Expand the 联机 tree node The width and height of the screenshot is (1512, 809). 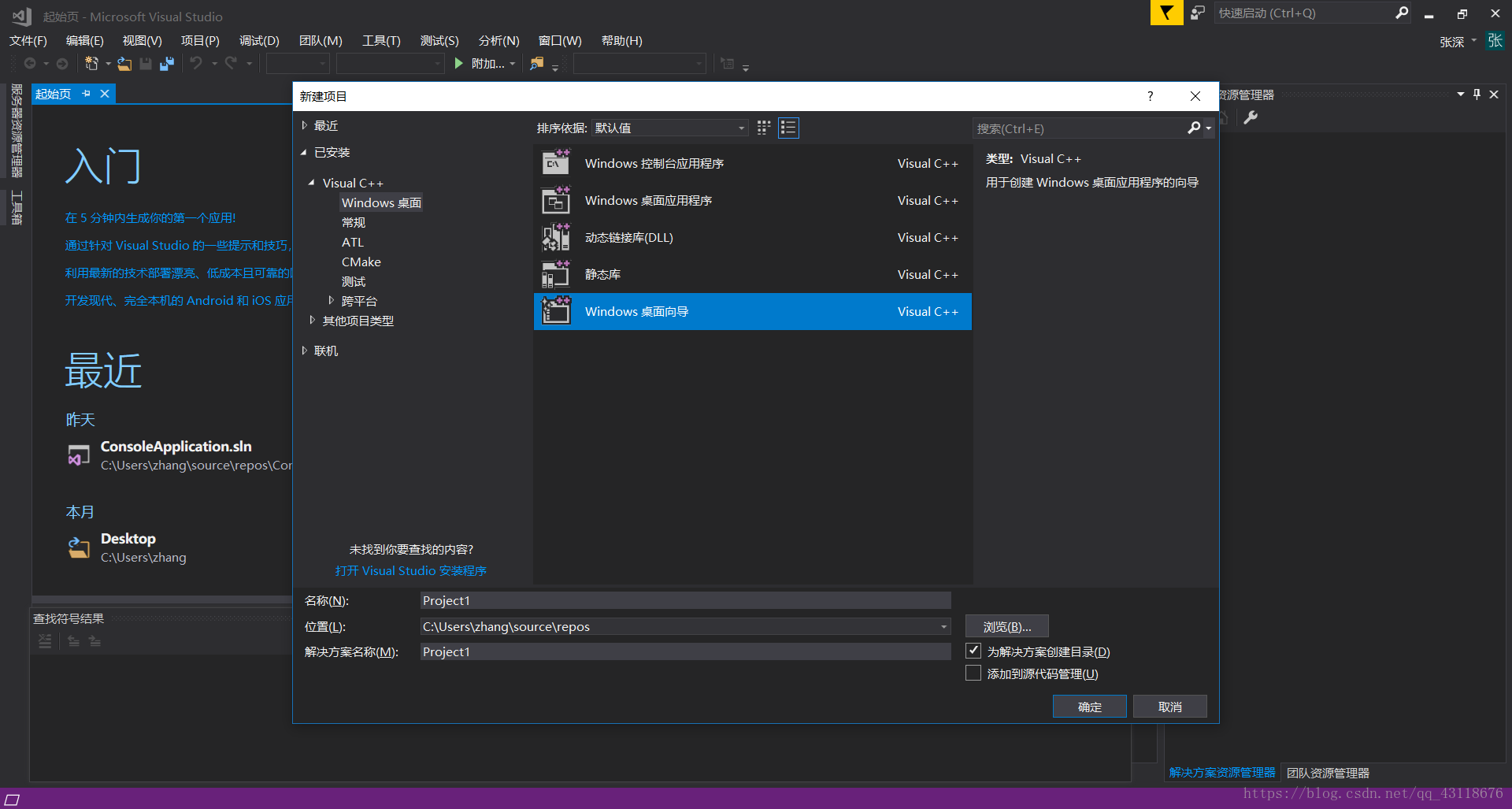305,351
